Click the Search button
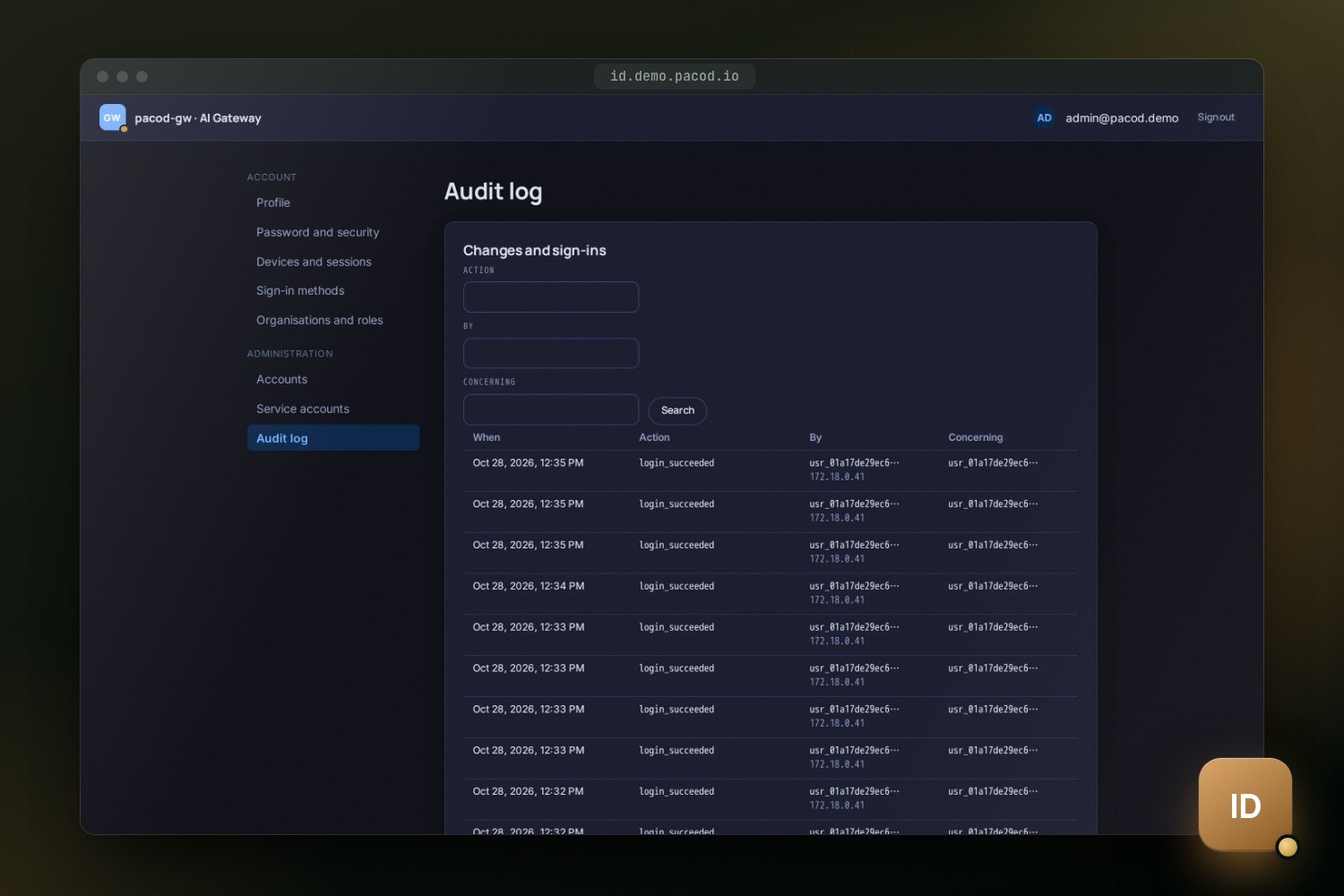1344x896 pixels. pyautogui.click(x=677, y=410)
